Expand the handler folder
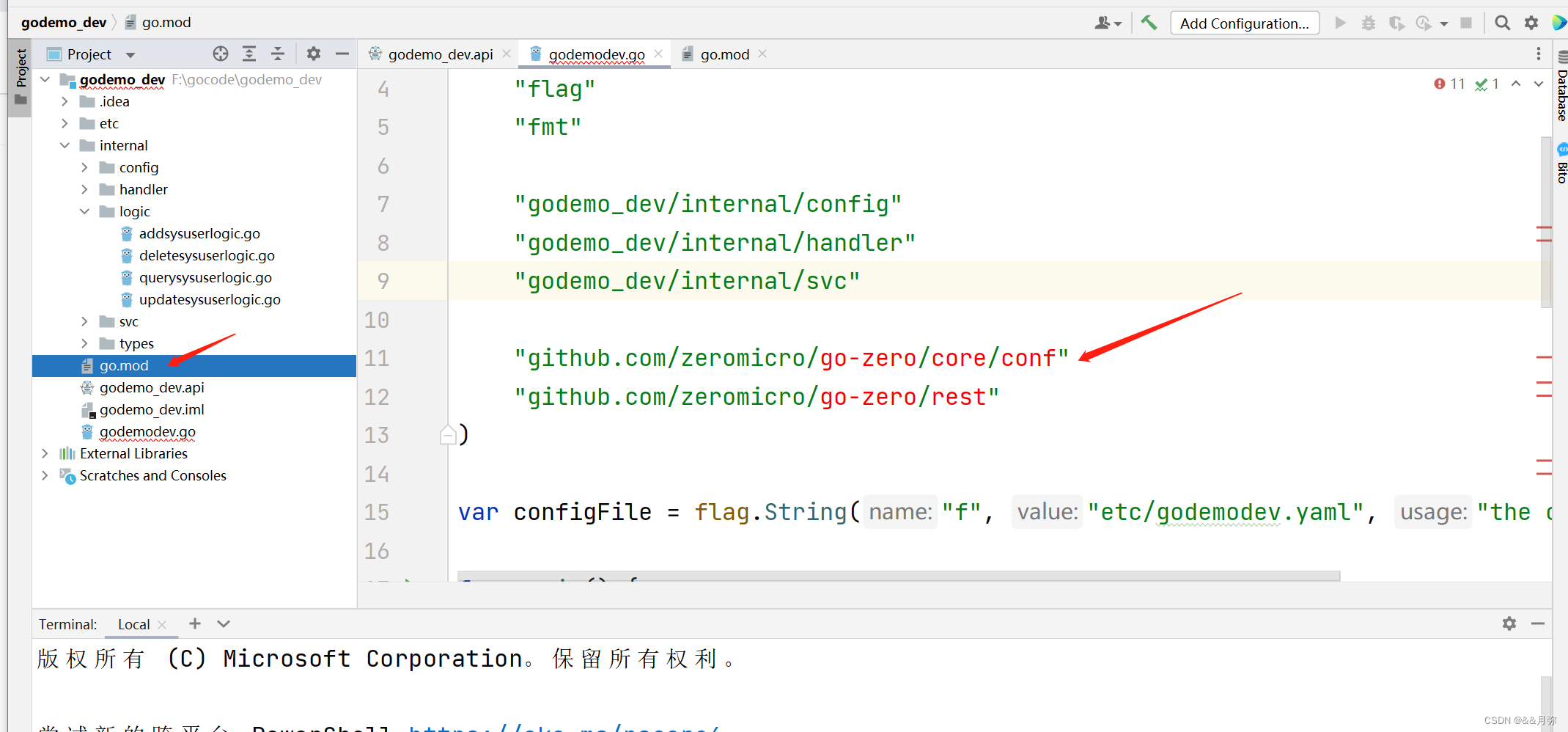The height and width of the screenshot is (732, 1568). coord(84,189)
